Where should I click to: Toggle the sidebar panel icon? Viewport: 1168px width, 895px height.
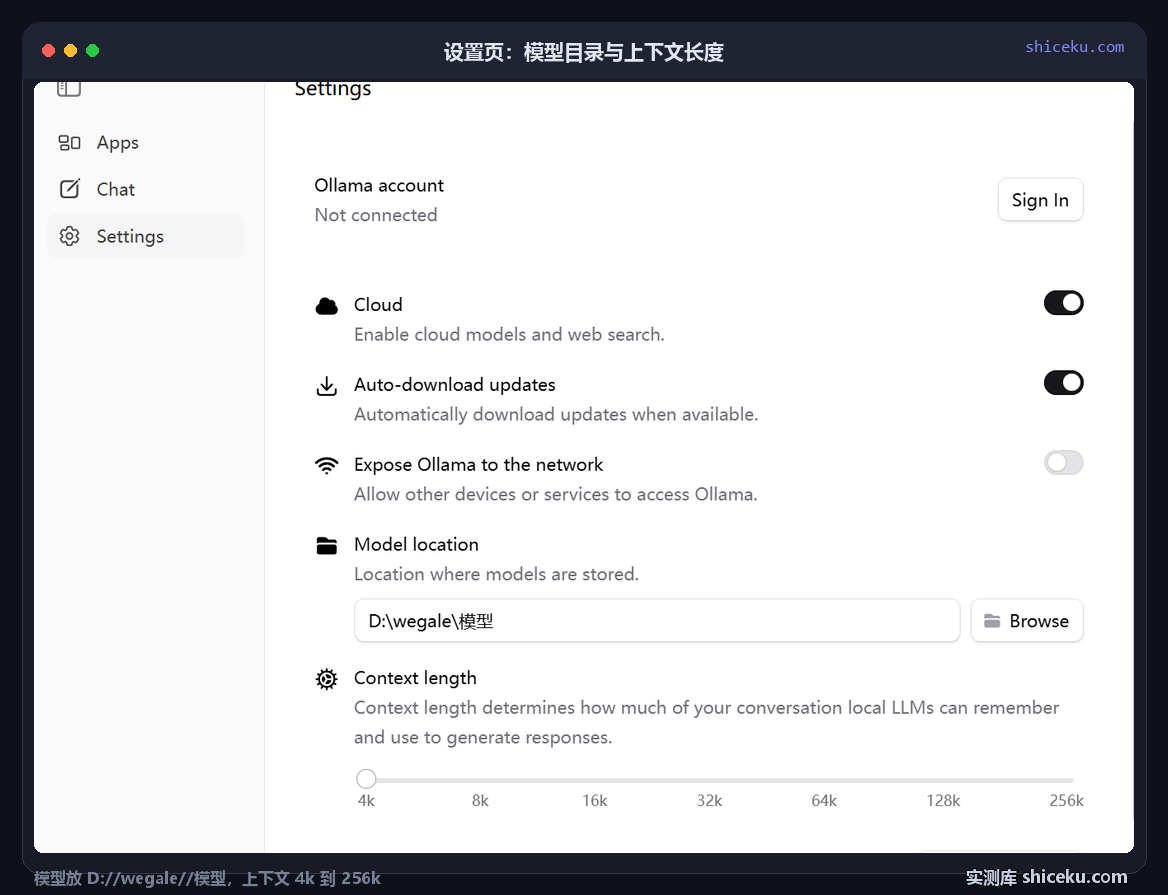coord(69,89)
